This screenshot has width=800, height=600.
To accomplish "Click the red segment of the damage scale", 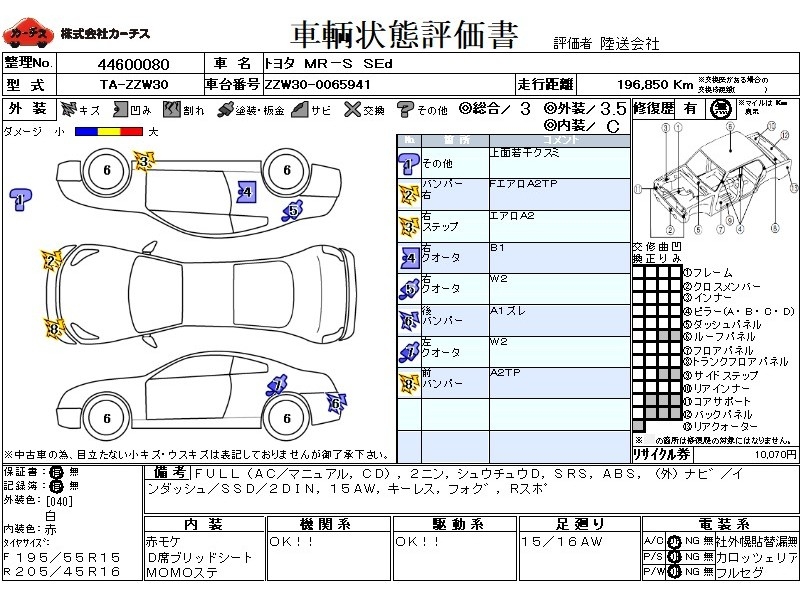I will click(x=132, y=132).
